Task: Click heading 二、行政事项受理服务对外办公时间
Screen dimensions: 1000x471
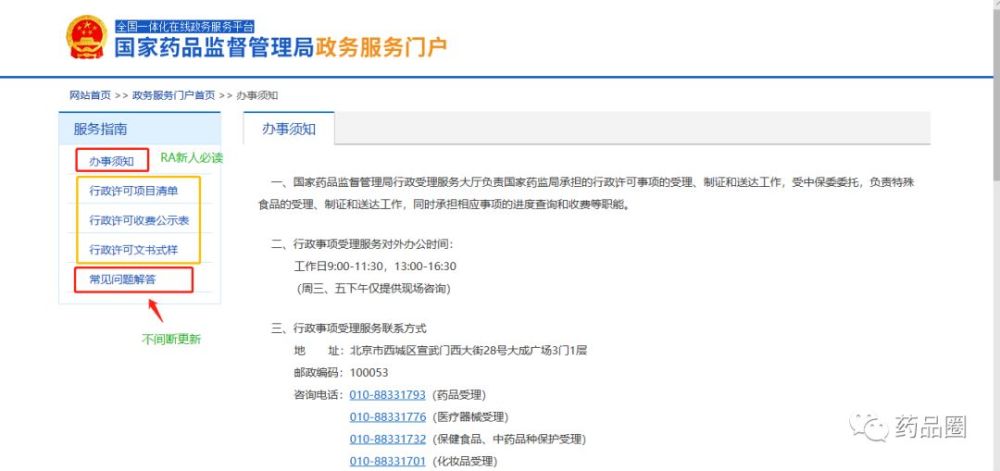Action: (x=362, y=244)
